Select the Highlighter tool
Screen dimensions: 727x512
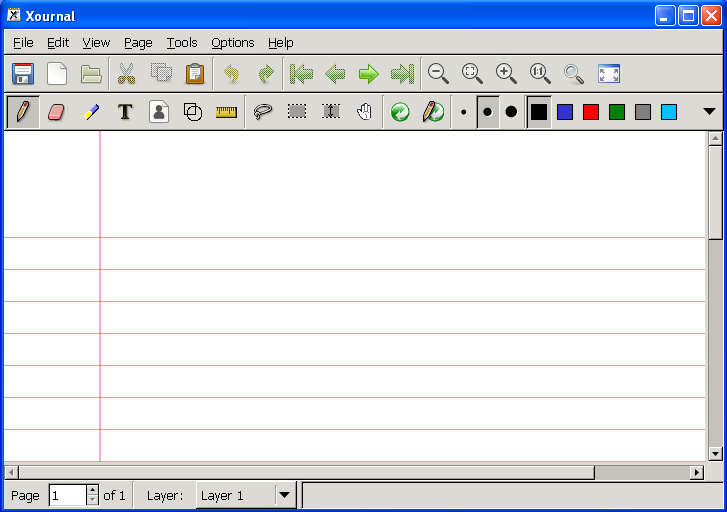[x=91, y=112]
